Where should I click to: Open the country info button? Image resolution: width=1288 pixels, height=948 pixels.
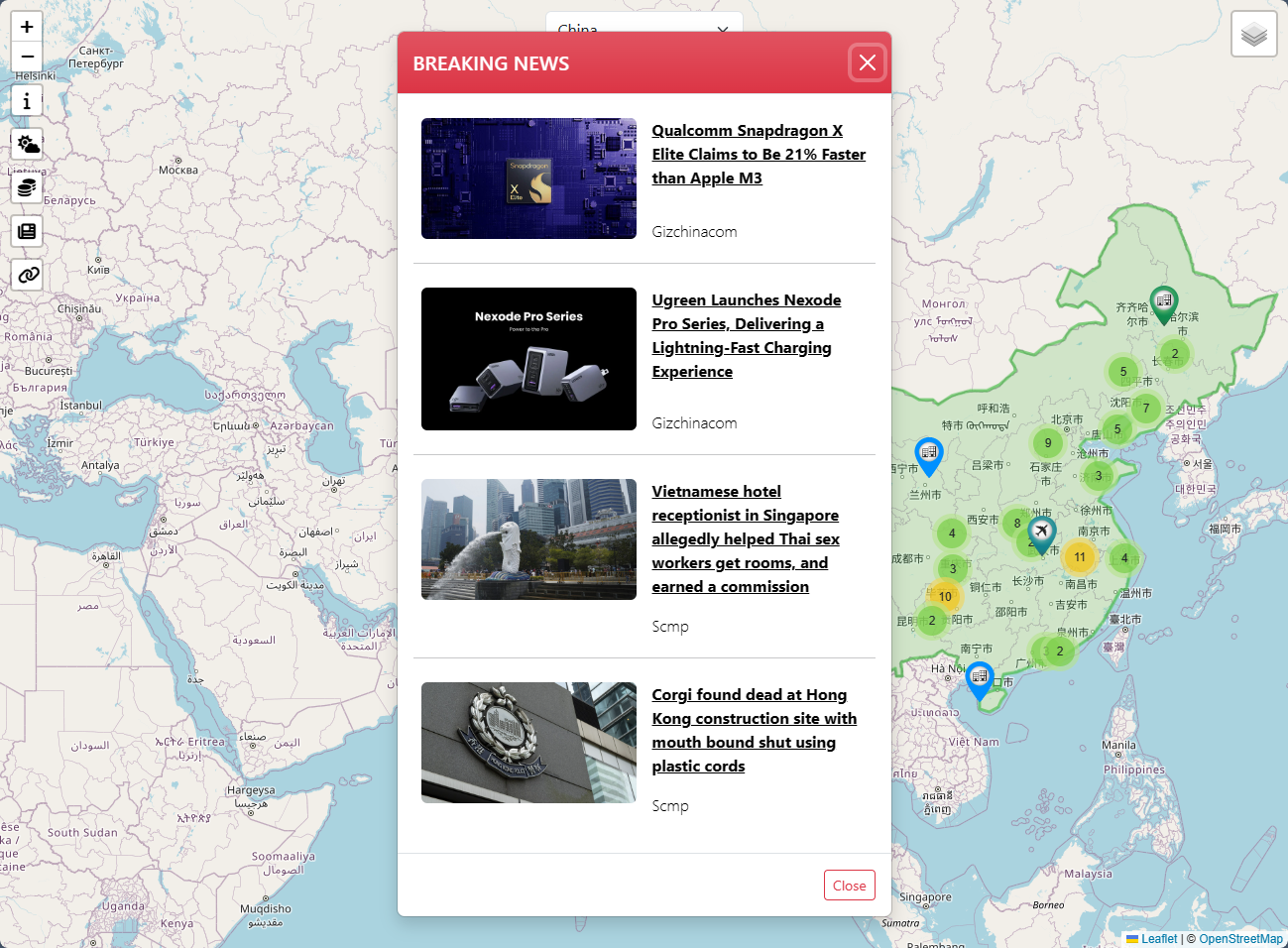pos(27,100)
